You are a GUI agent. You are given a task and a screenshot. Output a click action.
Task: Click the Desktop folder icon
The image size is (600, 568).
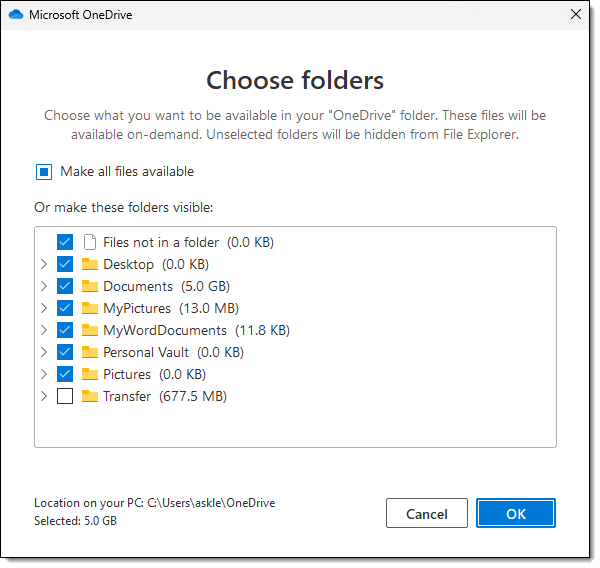[x=90, y=264]
